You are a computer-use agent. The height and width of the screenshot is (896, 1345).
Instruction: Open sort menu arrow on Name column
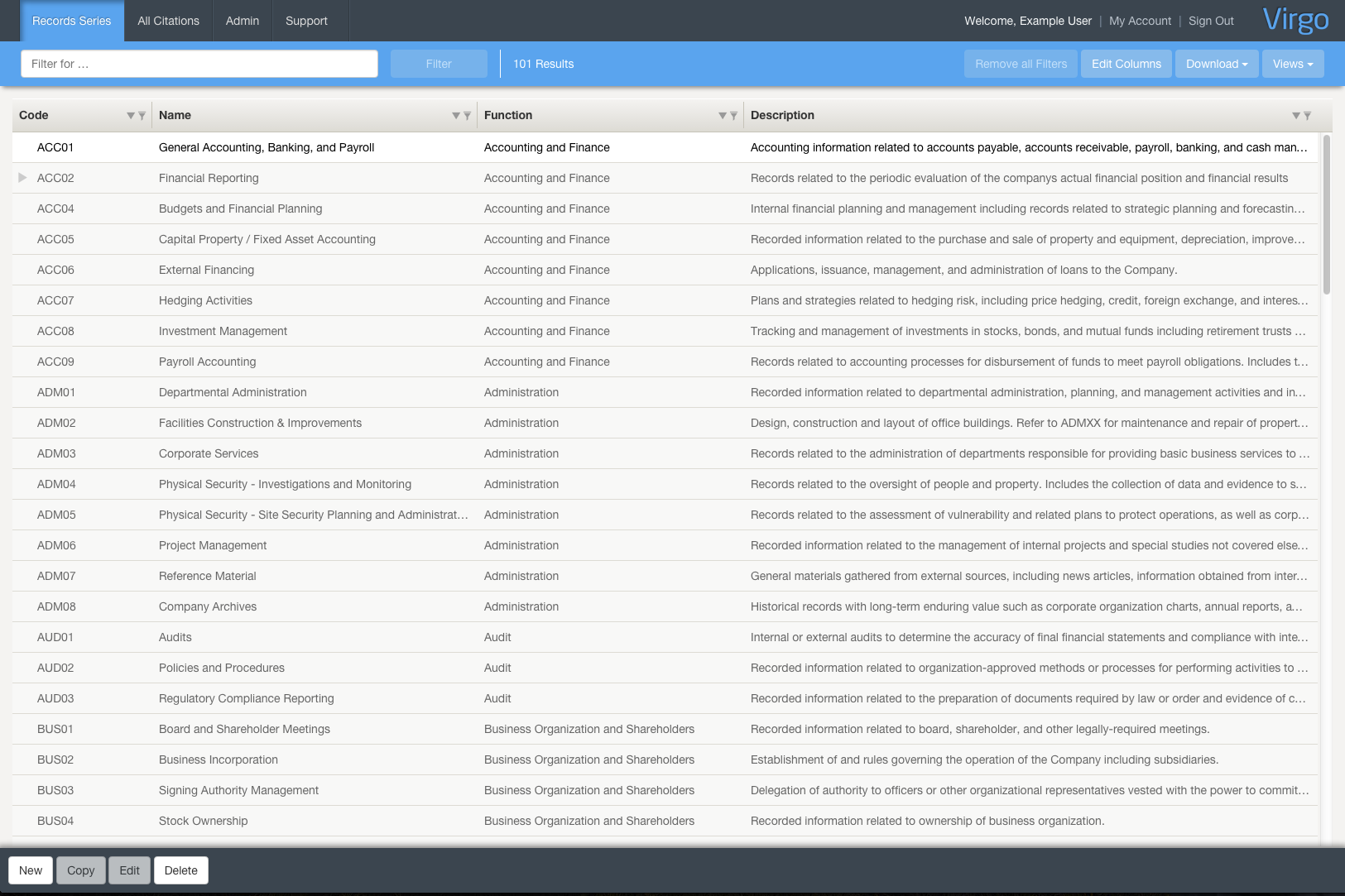click(x=456, y=116)
